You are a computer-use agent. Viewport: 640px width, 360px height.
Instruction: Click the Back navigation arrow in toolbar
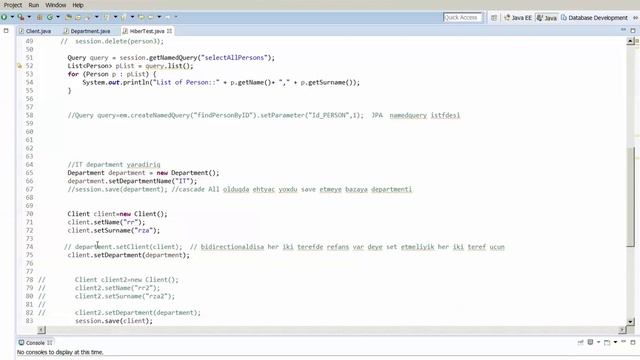(x=151, y=17)
